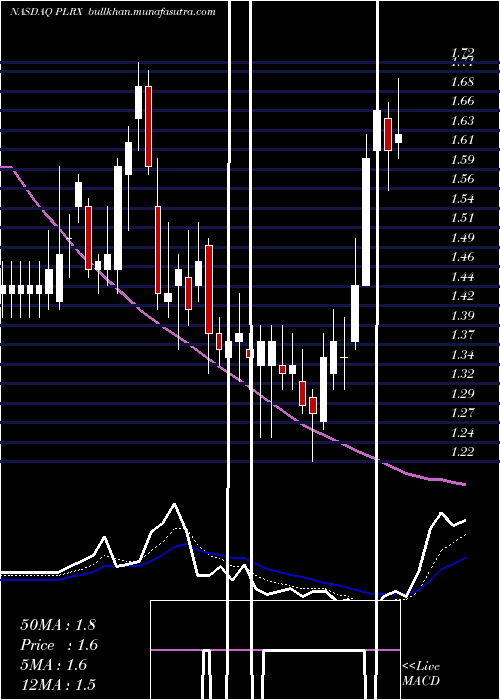Click the 50MA : 1.8 readout
The width and height of the screenshot is (500, 700).
58,625
